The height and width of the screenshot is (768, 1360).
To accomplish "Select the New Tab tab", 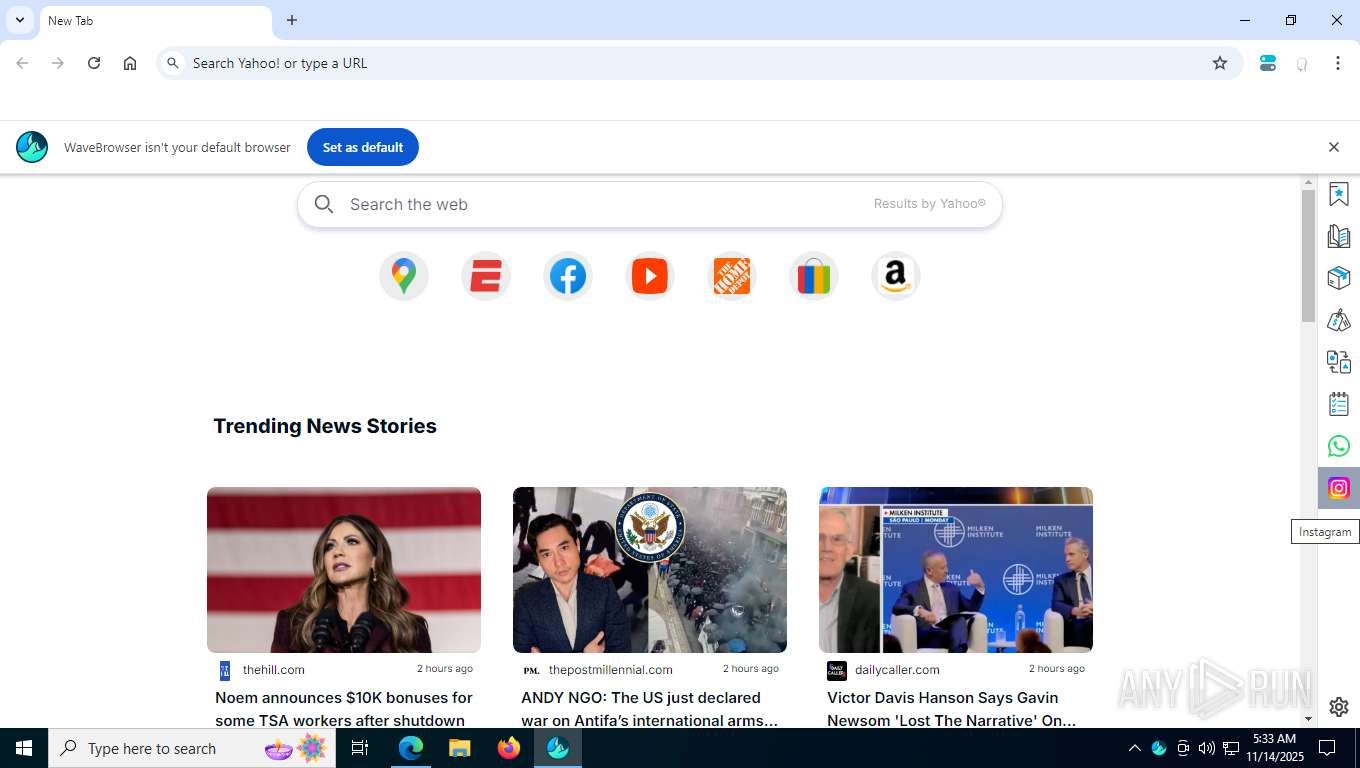I will [x=155, y=22].
